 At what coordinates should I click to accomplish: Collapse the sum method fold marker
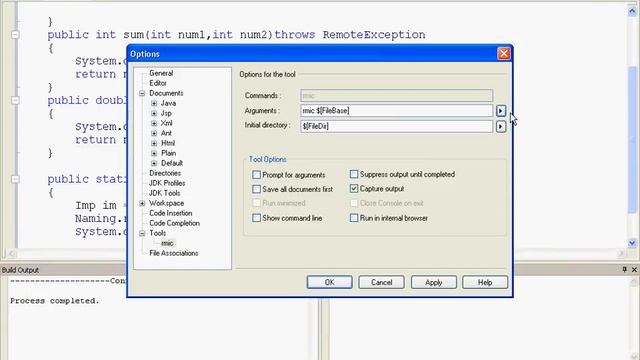15,35
